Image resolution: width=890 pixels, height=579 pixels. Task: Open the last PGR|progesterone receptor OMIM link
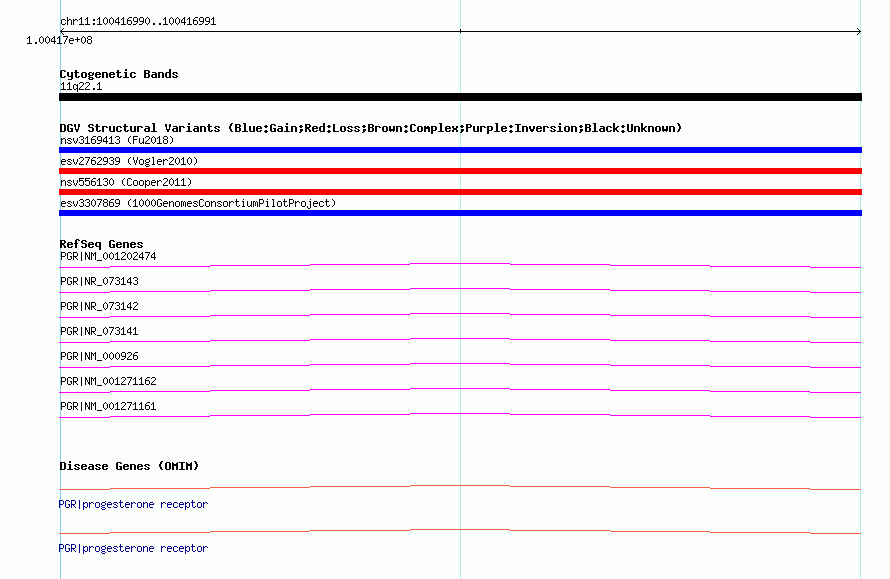tap(133, 548)
